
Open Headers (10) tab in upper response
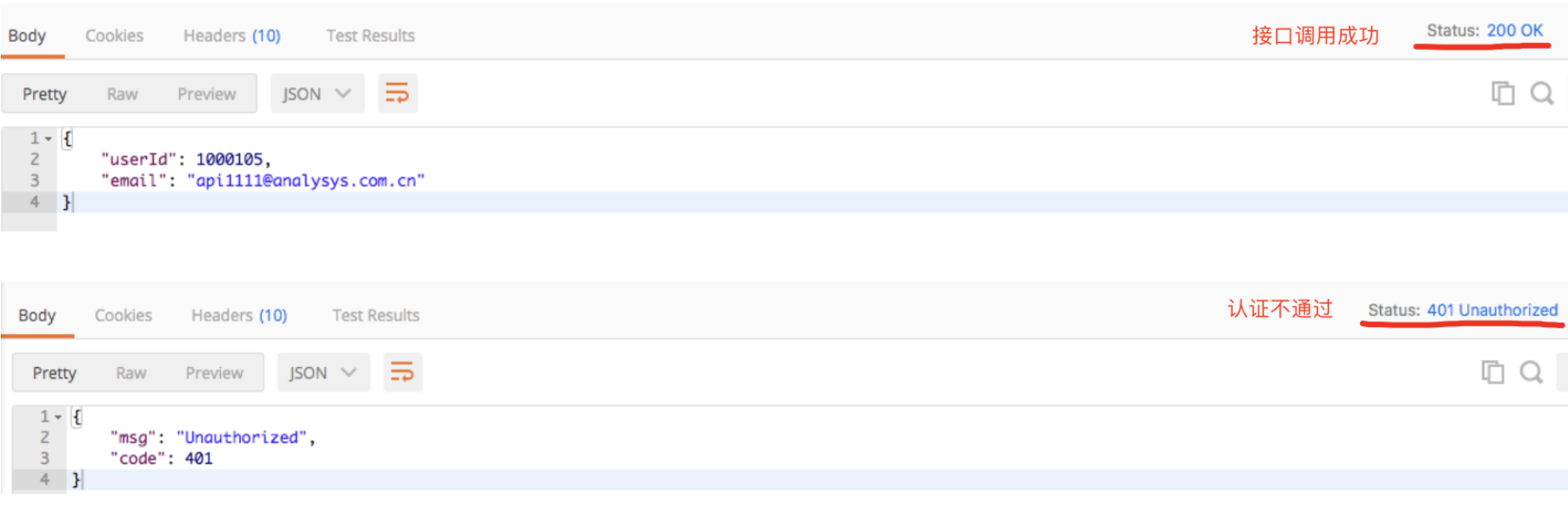click(x=232, y=36)
